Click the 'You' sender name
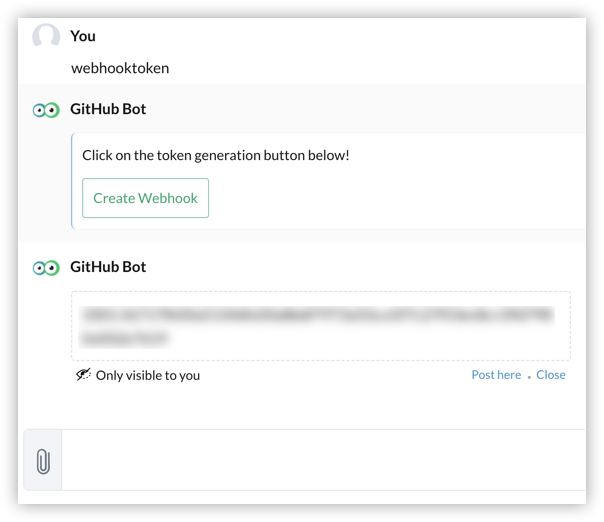Viewport: 604px width, 522px height. 83,36
